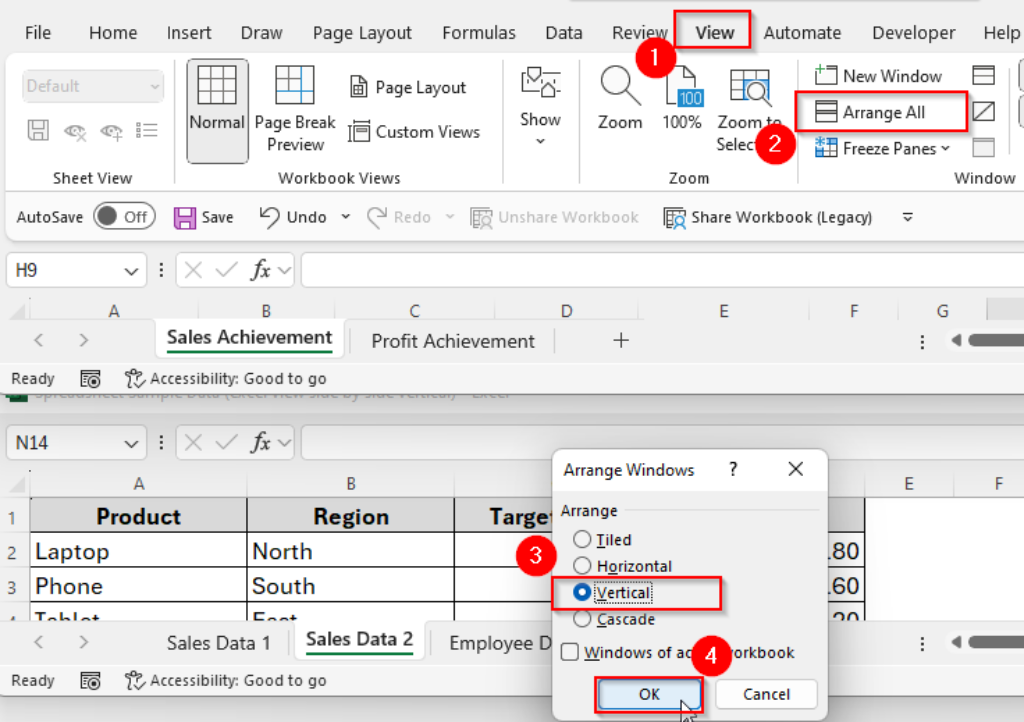Select the Tiled arrange option
1024x722 pixels.
(580, 539)
